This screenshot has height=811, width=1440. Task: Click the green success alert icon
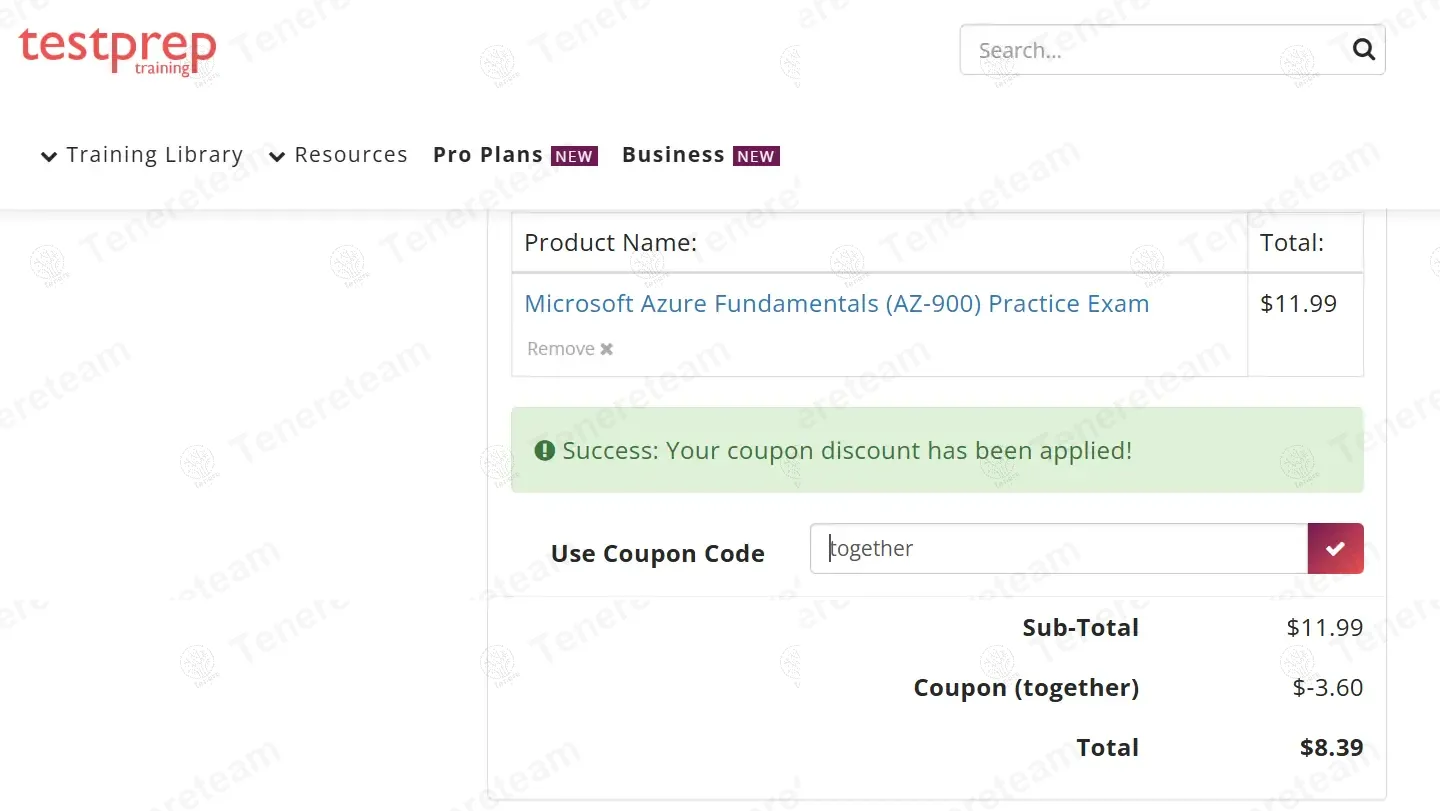[544, 450]
